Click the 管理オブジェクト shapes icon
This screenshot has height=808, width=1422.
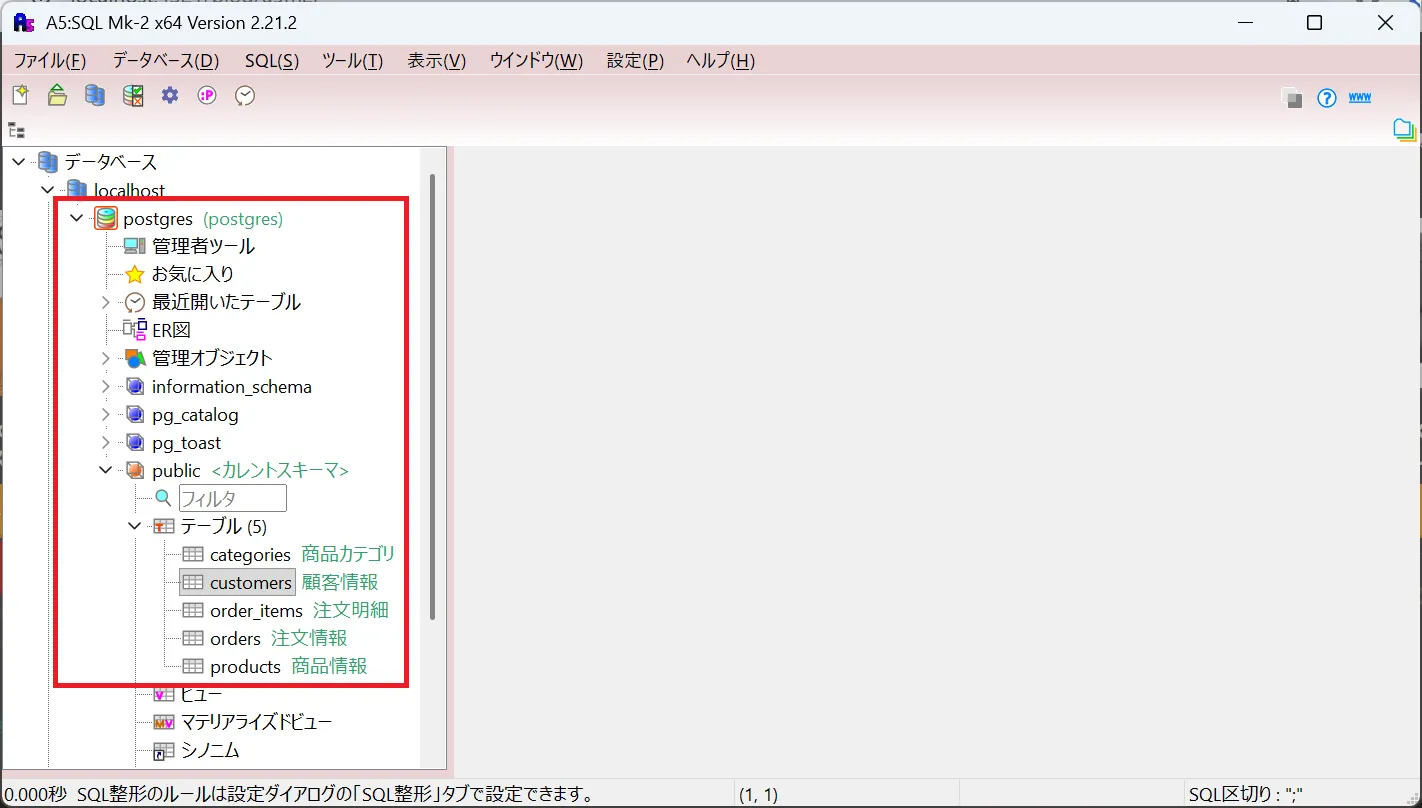[135, 358]
